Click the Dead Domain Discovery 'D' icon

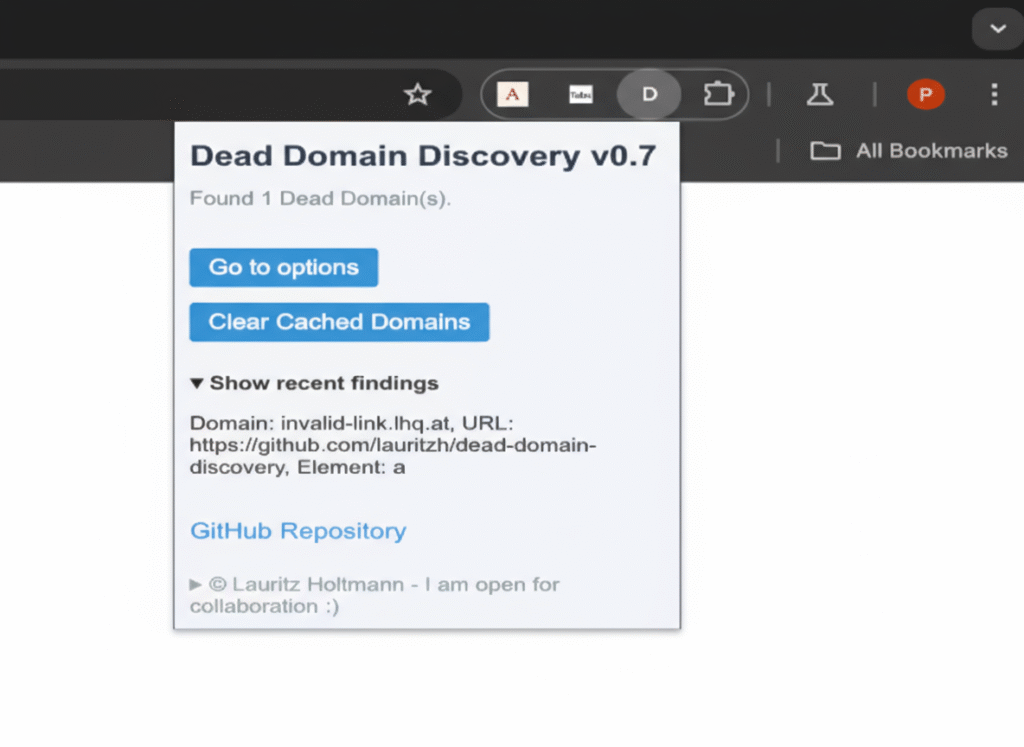pos(649,94)
